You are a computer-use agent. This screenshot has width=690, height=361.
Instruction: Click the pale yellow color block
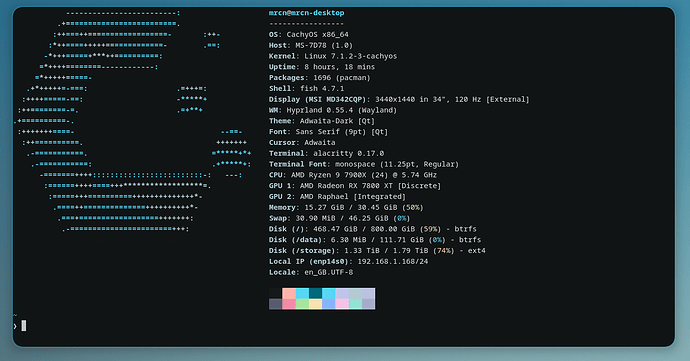(x=316, y=304)
